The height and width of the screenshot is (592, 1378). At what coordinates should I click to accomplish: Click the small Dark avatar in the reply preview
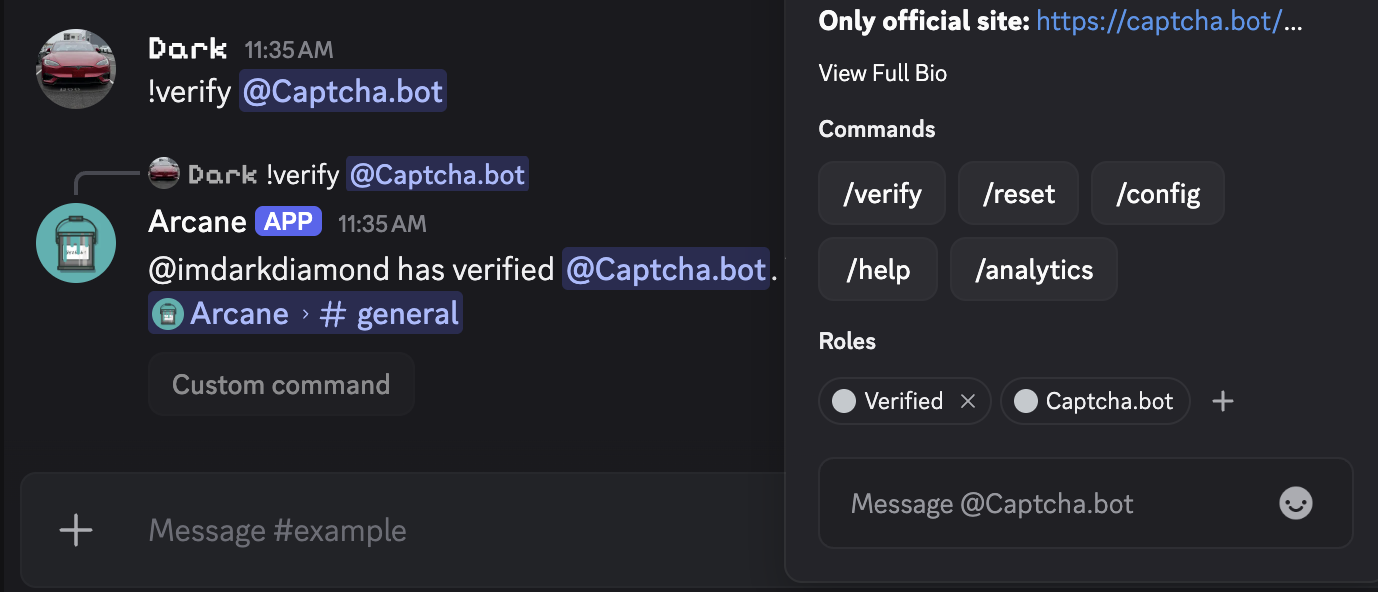point(163,172)
